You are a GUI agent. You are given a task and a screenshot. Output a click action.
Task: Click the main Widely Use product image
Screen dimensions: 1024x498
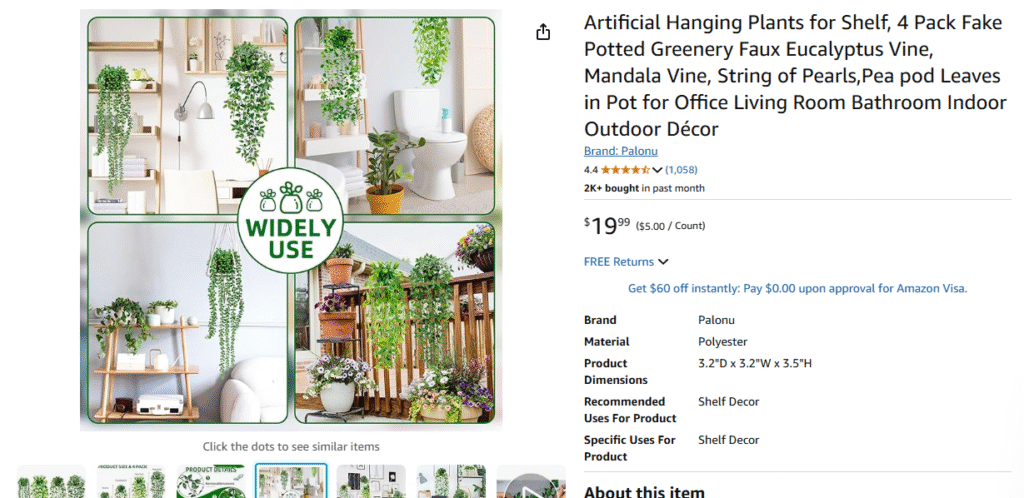(x=291, y=220)
